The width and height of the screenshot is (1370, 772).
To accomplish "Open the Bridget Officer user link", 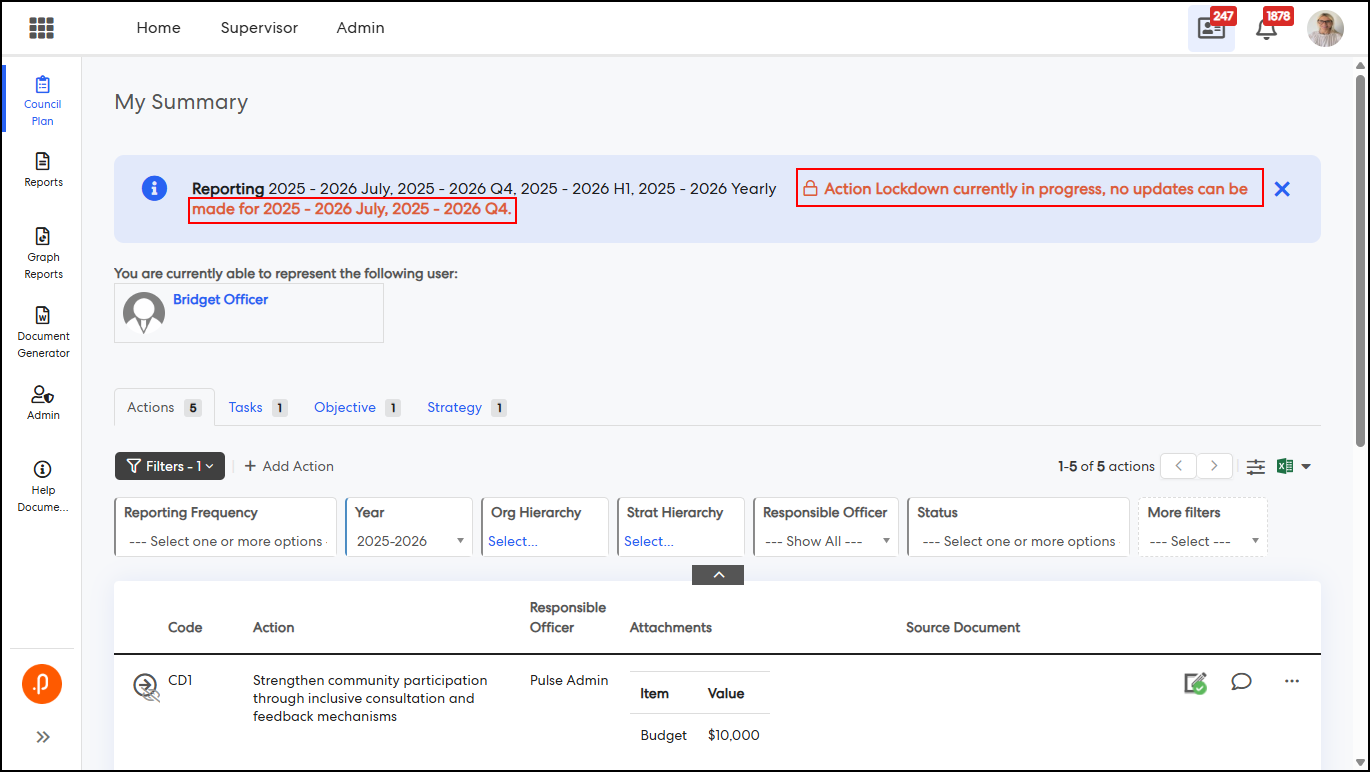I will tap(220, 299).
